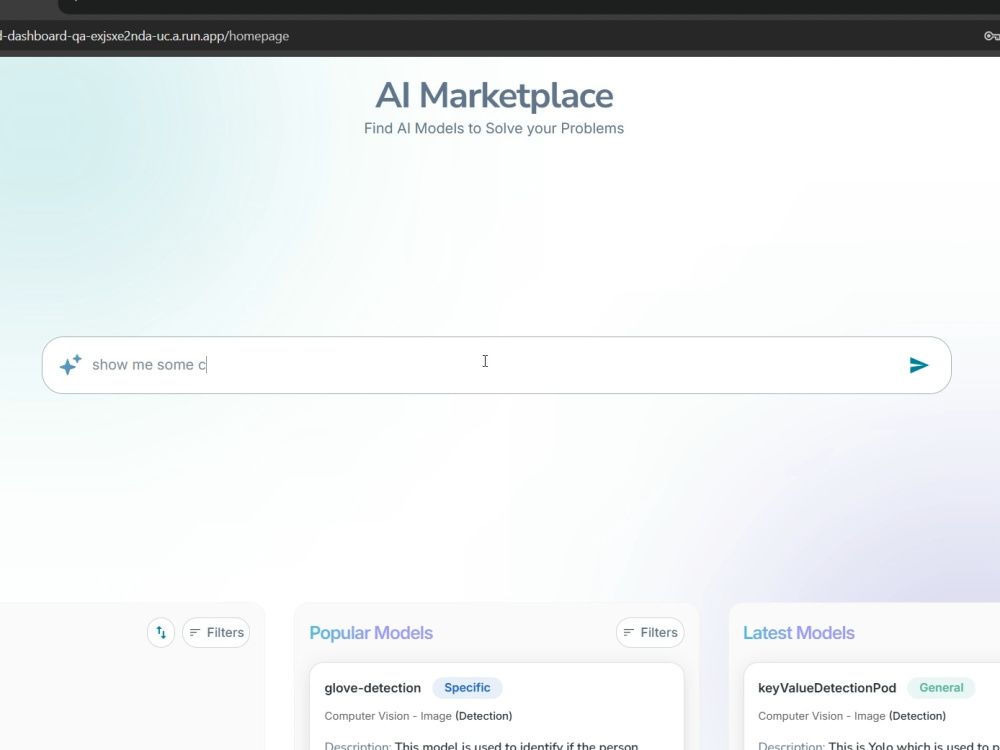Click the sort arrows icon button
This screenshot has height=750, width=1000.
click(161, 632)
